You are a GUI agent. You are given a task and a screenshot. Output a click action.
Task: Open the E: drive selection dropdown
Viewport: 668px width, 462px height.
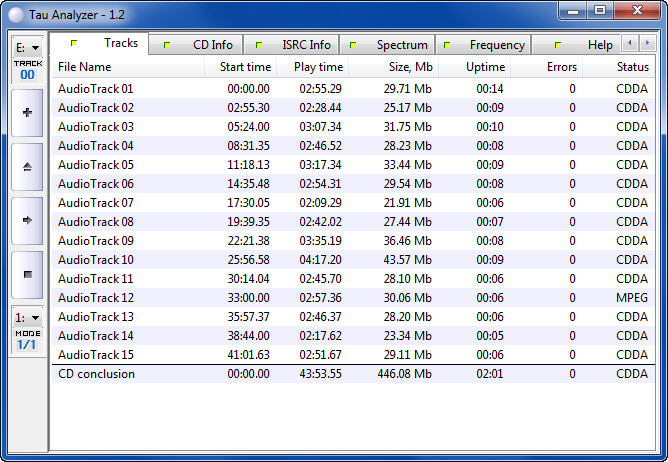27,47
